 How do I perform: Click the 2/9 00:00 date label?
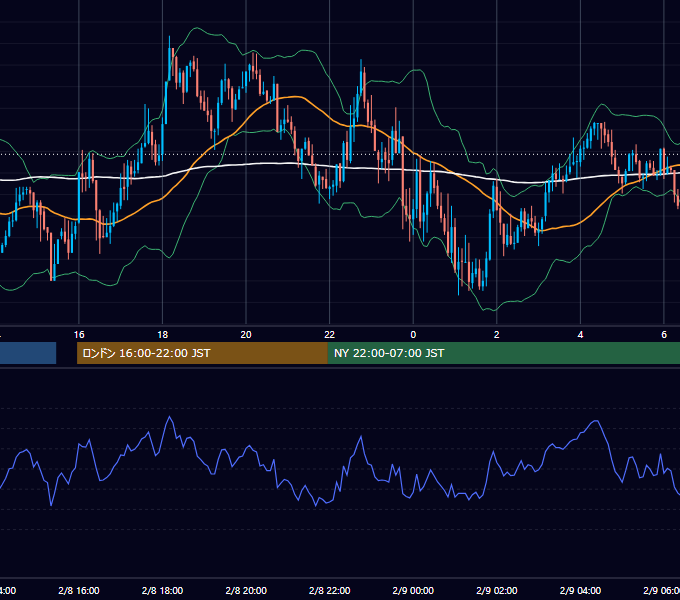[x=413, y=590]
